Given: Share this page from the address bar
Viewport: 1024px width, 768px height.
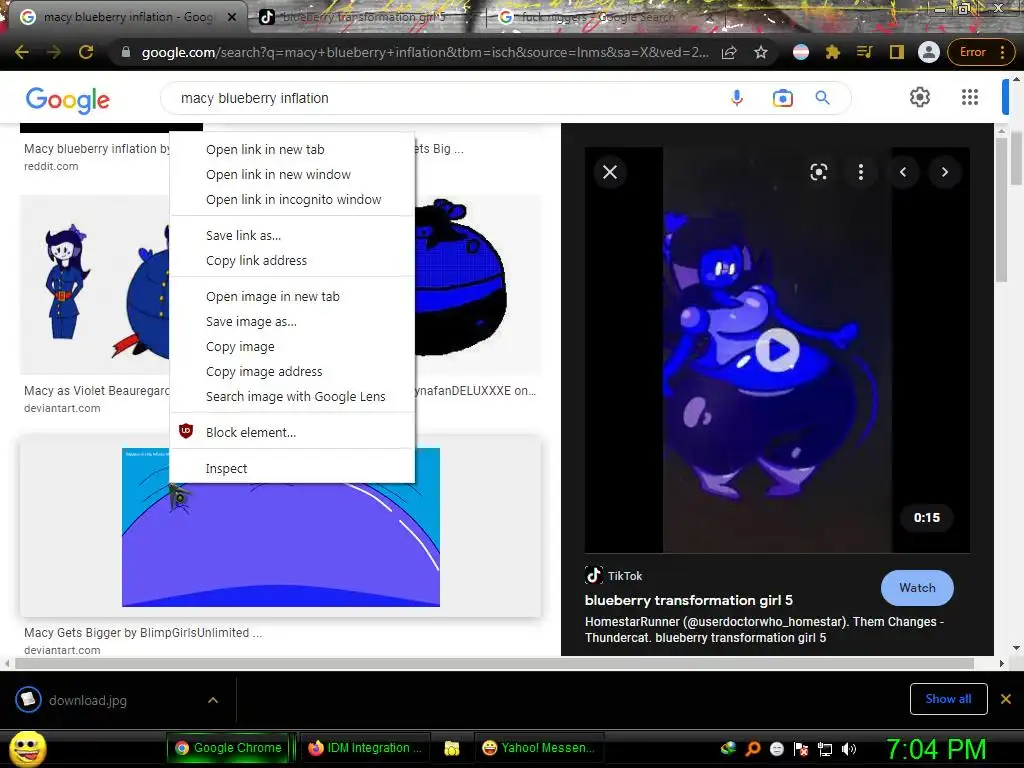Looking at the screenshot, I should tap(729, 52).
